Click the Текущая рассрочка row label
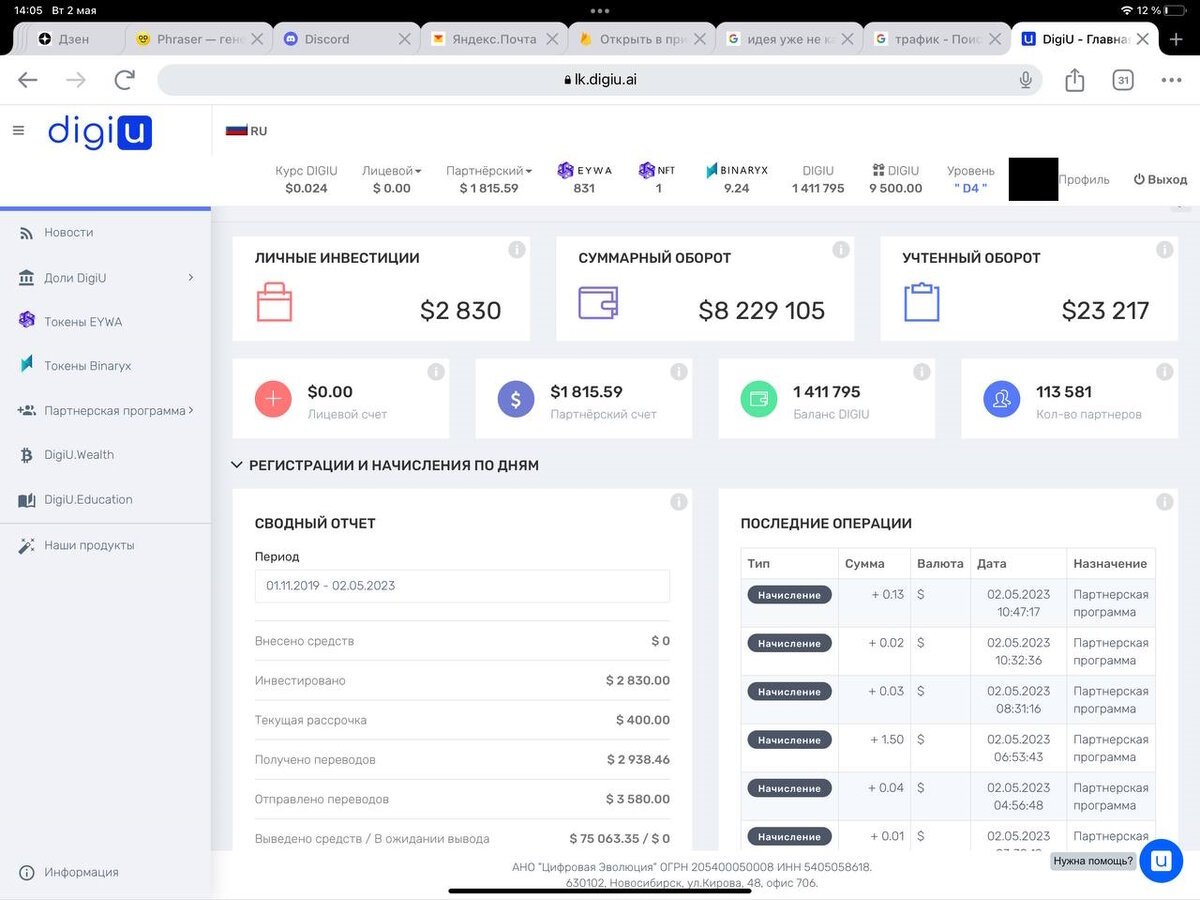The height and width of the screenshot is (900, 1200). pyautogui.click(x=311, y=720)
